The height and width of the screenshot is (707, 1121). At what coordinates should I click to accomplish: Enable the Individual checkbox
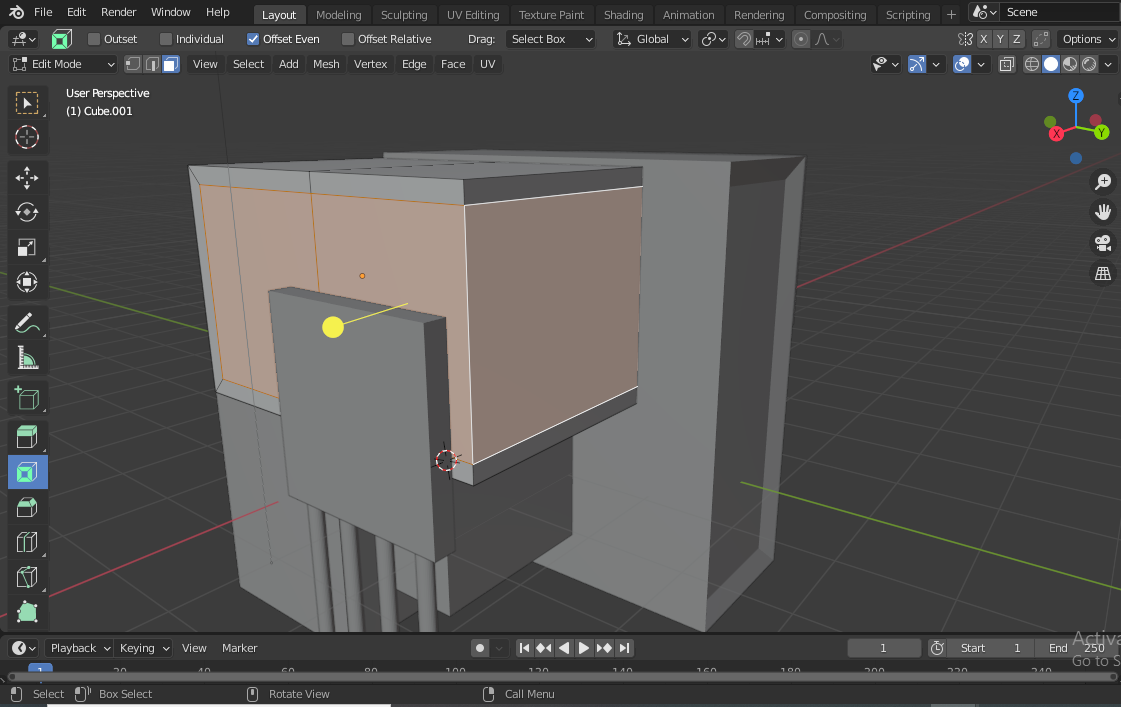pyautogui.click(x=166, y=39)
